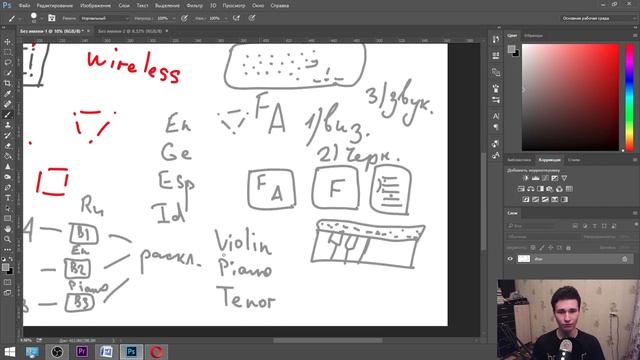Select the Rectangular Marquee tool

(x=7, y=52)
